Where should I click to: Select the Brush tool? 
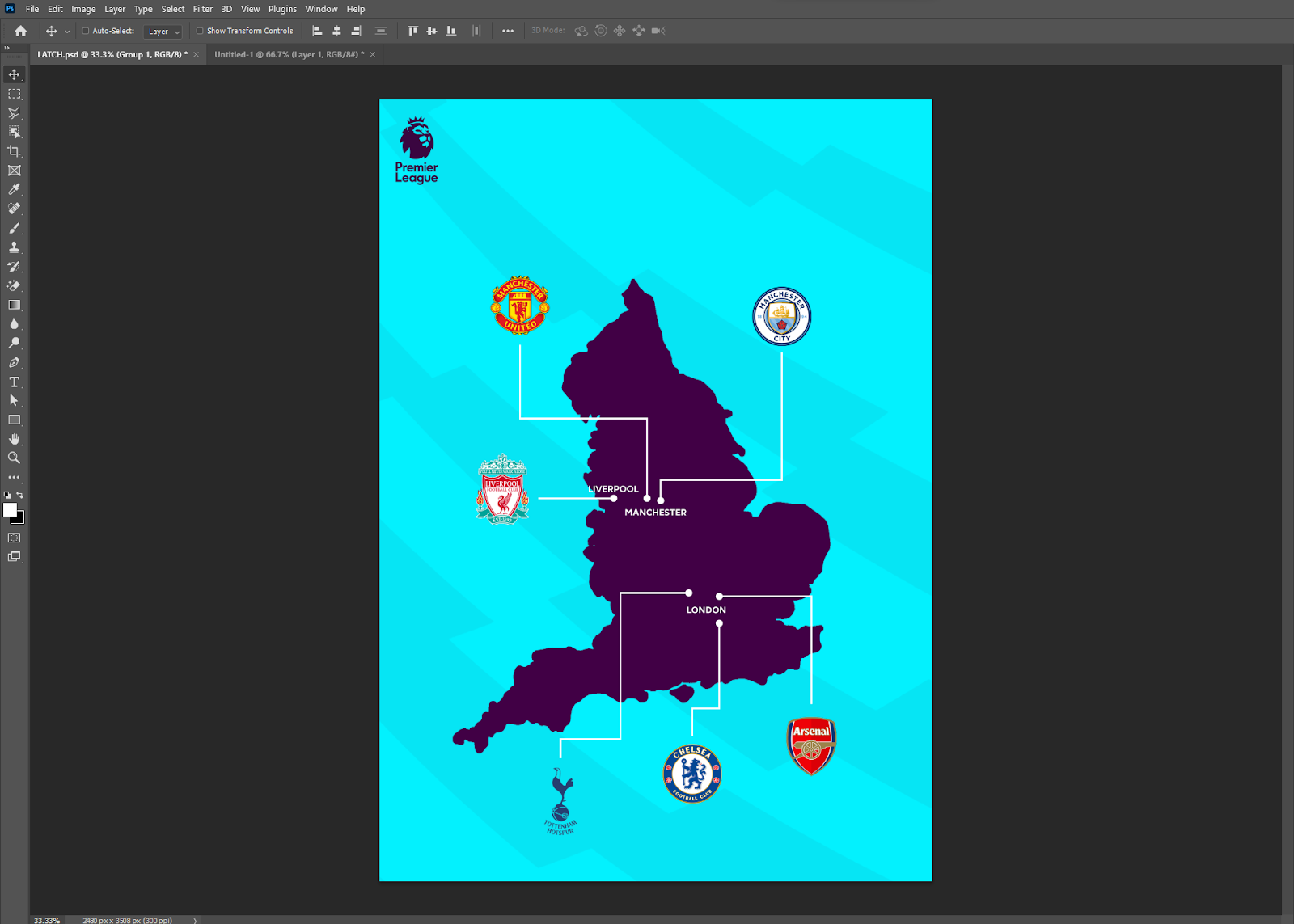click(15, 228)
